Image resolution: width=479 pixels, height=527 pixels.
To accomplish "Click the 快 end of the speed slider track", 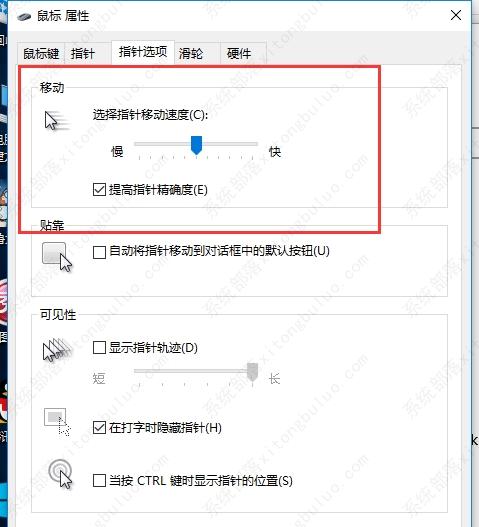I will click(257, 144).
